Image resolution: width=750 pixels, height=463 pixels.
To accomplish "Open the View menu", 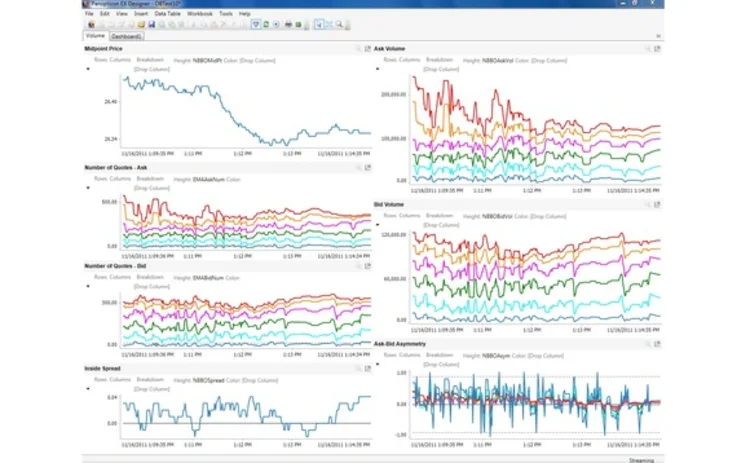I will coord(122,14).
